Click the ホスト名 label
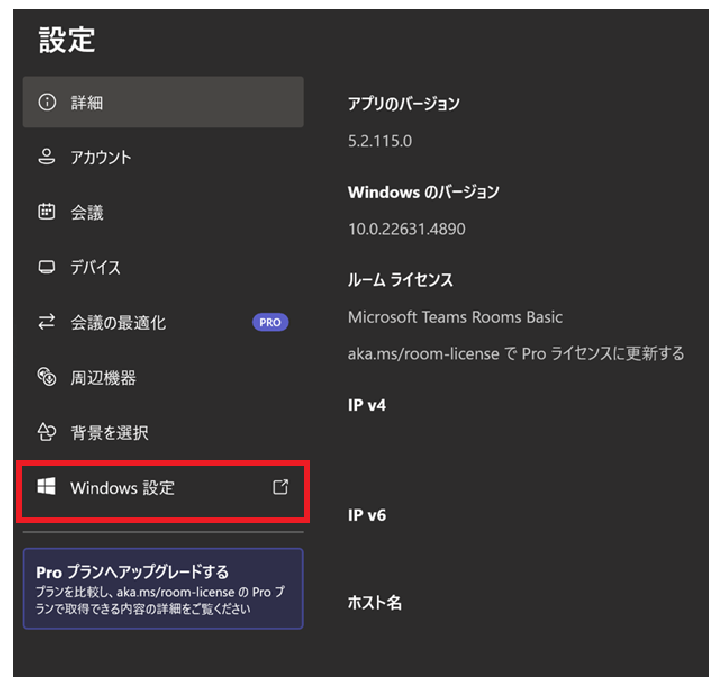The image size is (709, 679). point(374,603)
